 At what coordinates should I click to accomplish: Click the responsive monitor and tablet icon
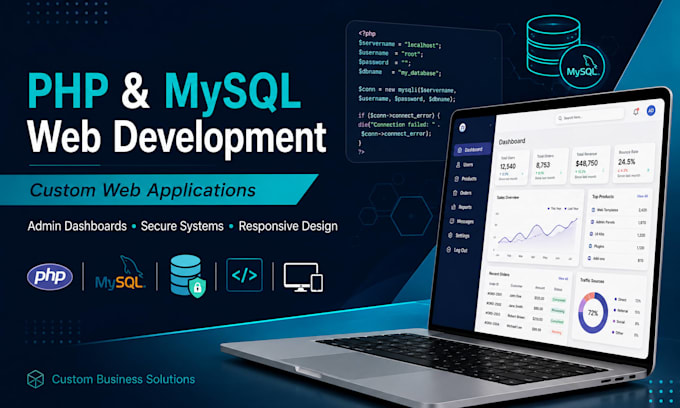pos(303,277)
